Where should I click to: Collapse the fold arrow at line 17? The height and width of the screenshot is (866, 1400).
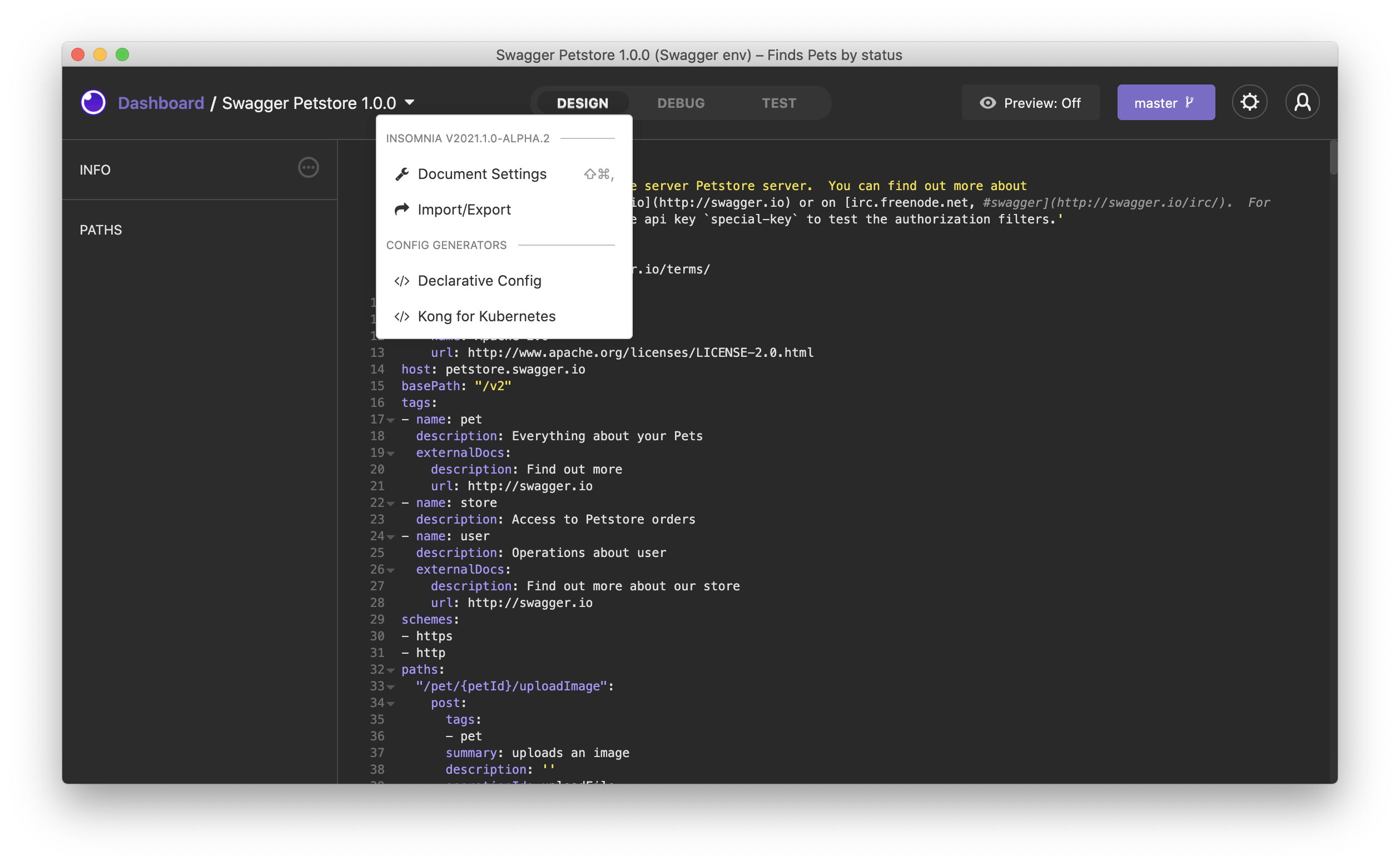point(391,420)
